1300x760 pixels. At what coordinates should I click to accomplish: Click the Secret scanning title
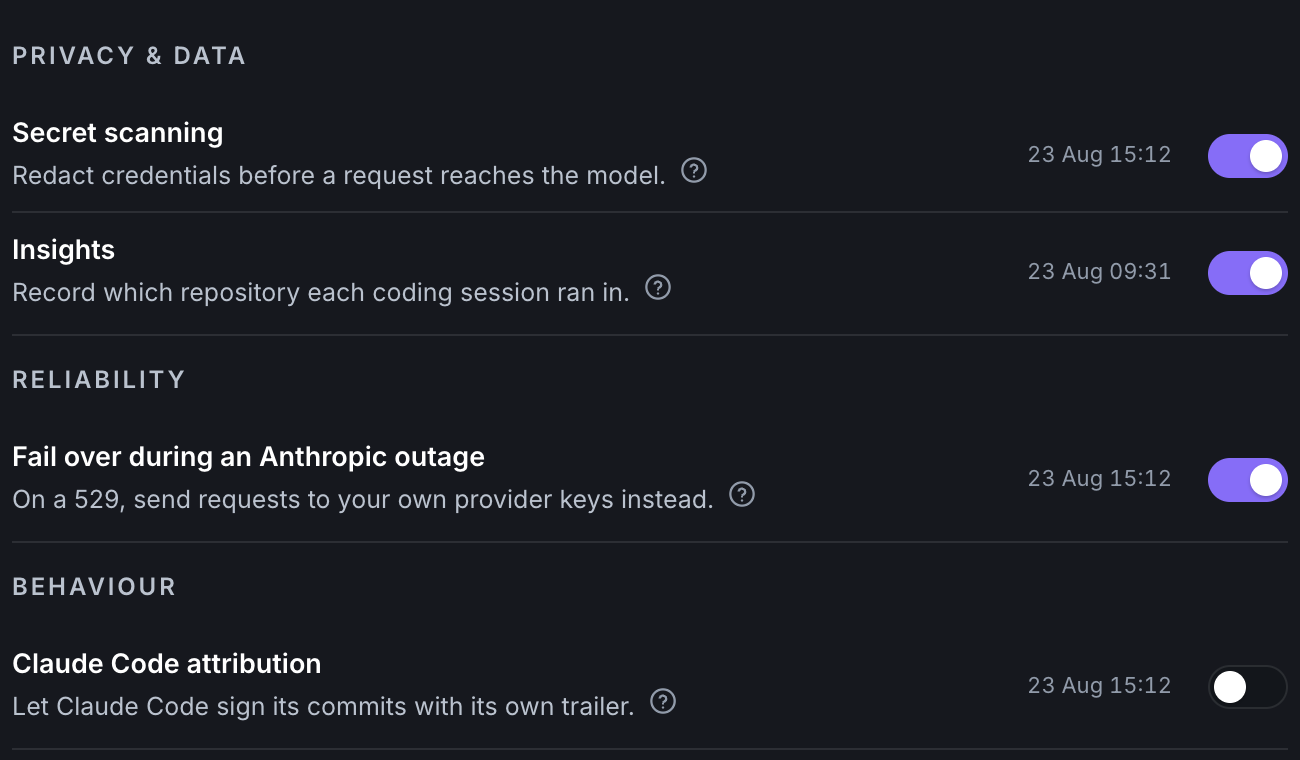[118, 133]
